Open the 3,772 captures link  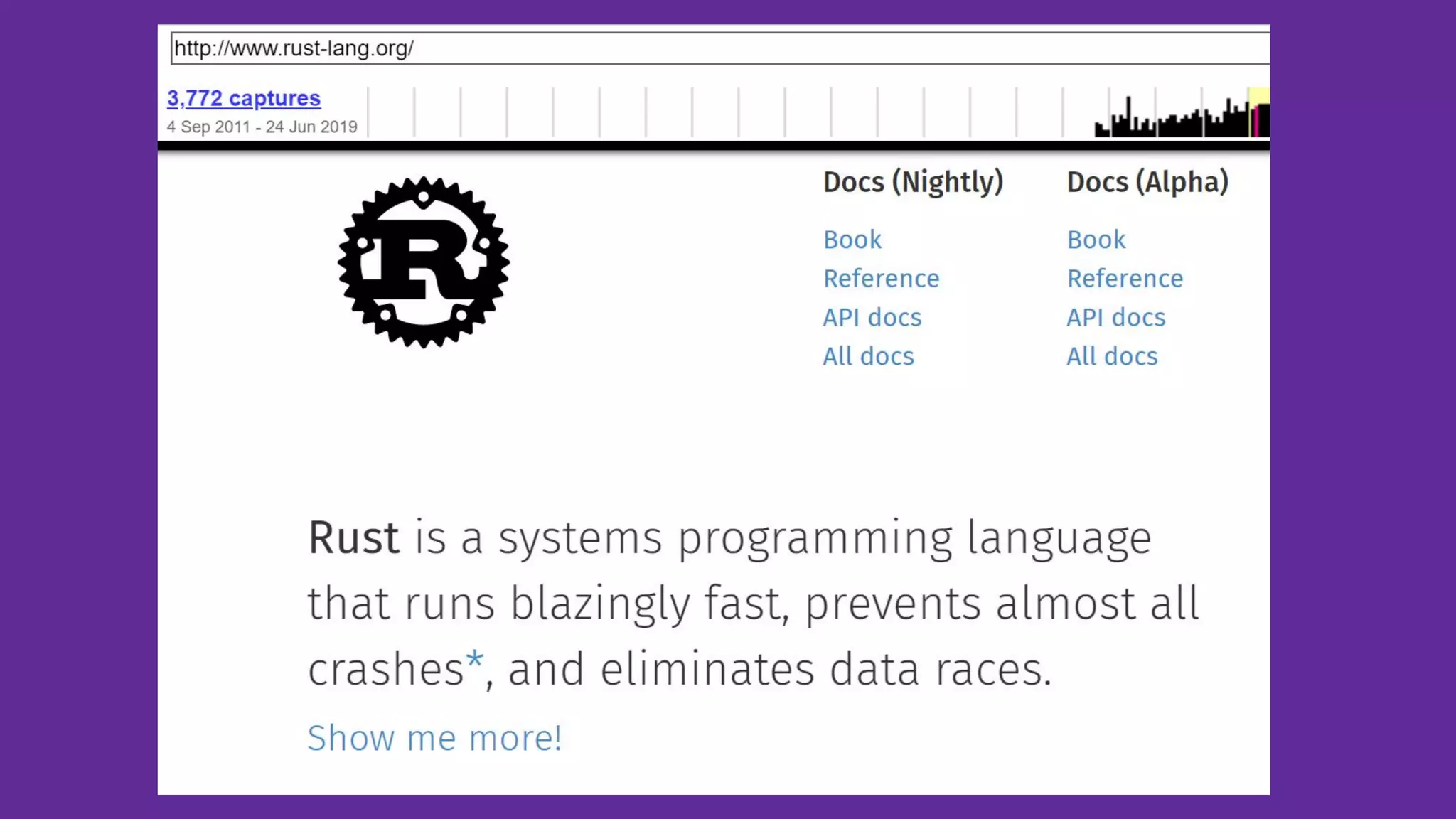[x=244, y=98]
